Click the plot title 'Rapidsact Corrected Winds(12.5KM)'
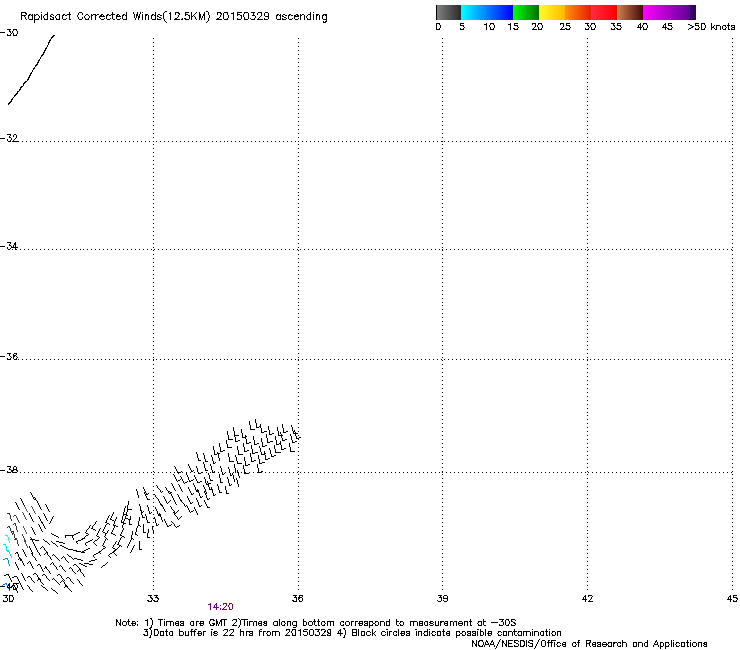 pyautogui.click(x=115, y=17)
